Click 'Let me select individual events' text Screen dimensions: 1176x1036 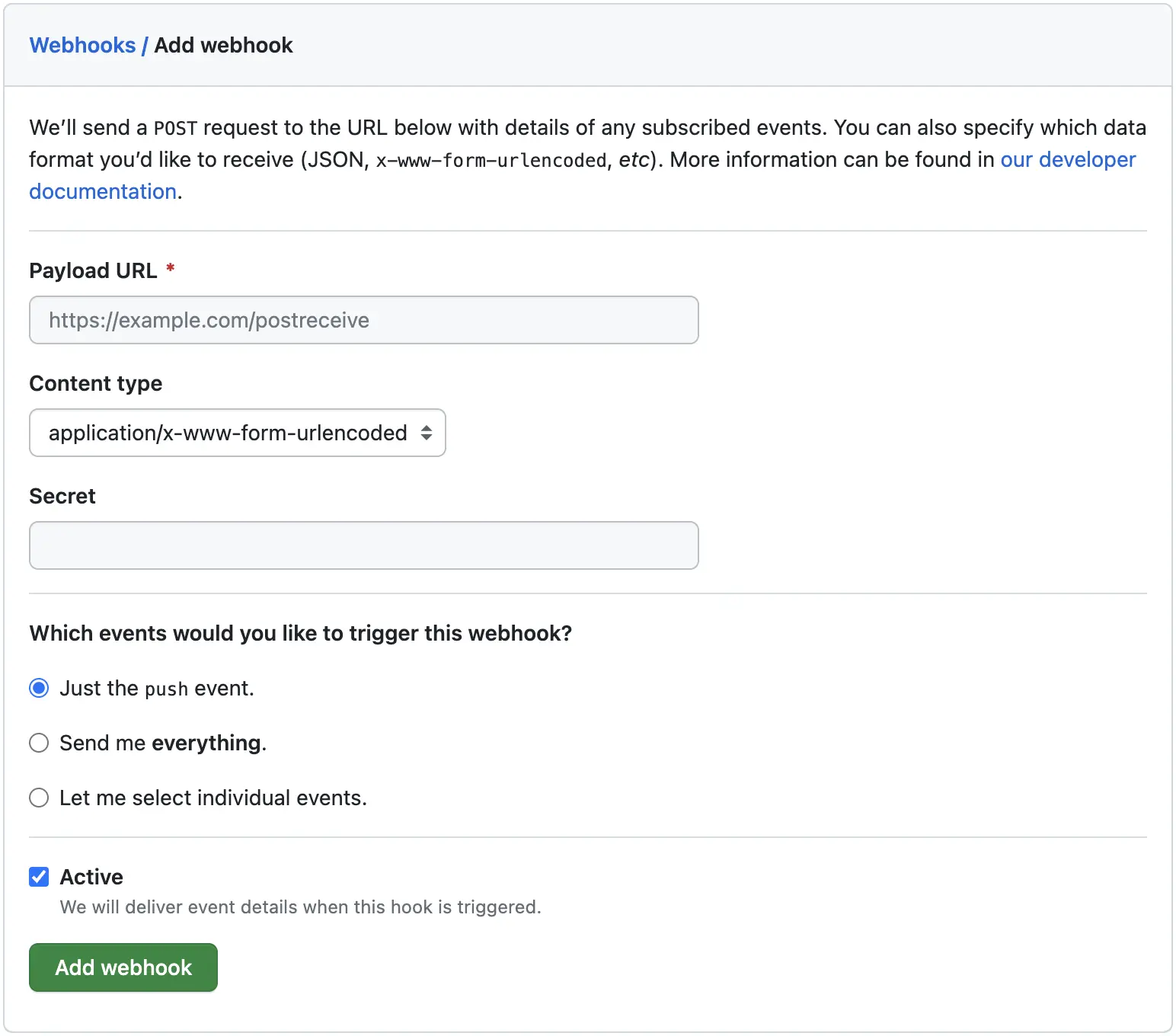[213, 798]
